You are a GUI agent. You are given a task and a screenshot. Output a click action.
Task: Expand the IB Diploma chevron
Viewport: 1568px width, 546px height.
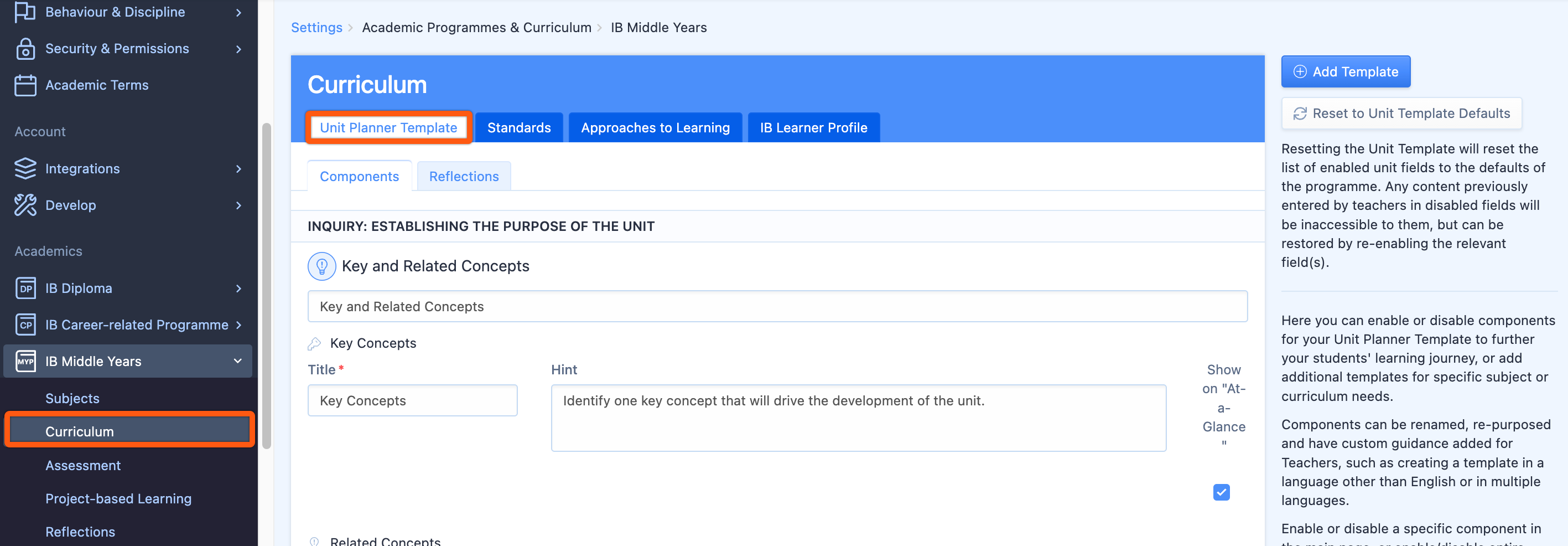click(238, 289)
